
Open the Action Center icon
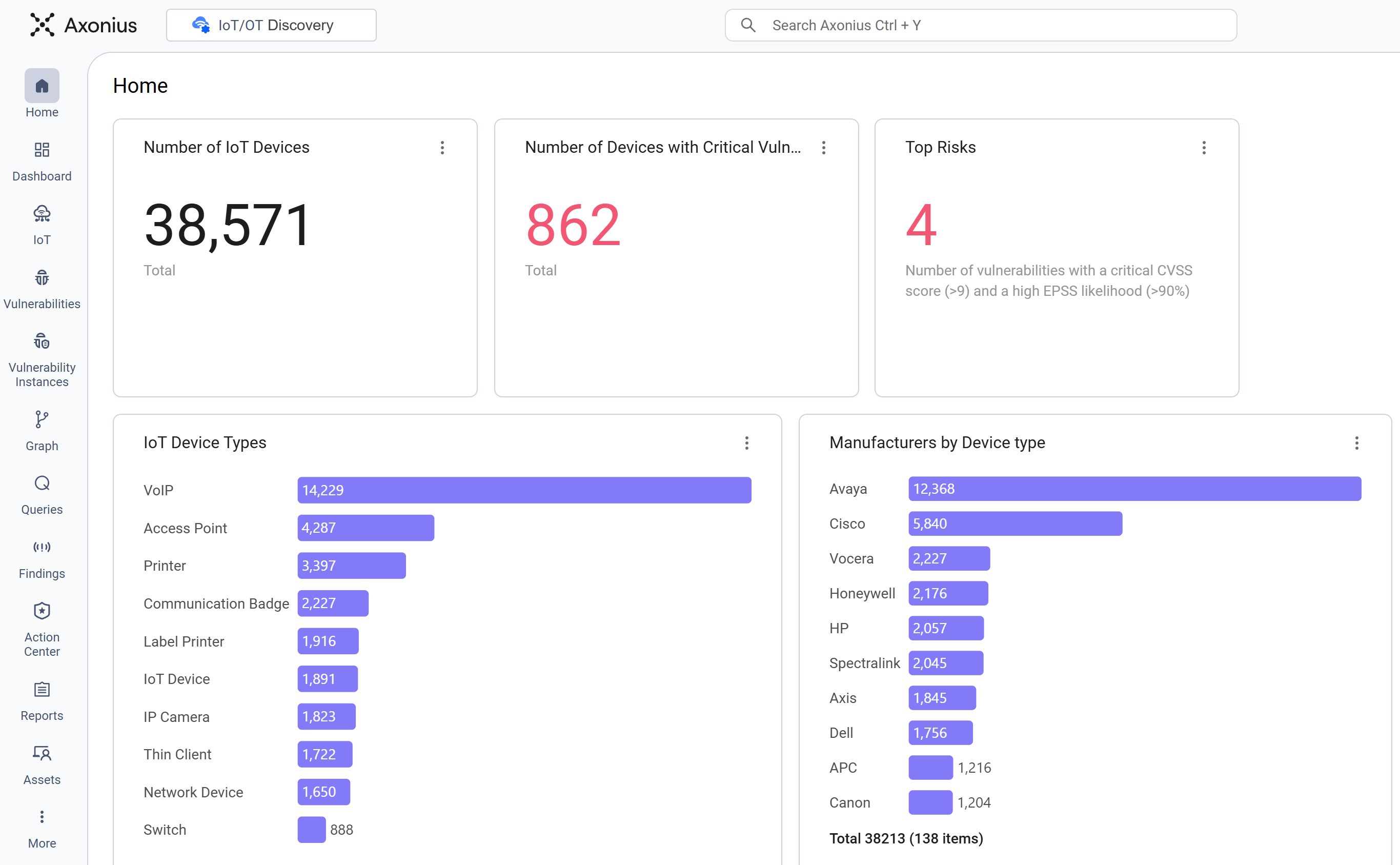(x=42, y=611)
